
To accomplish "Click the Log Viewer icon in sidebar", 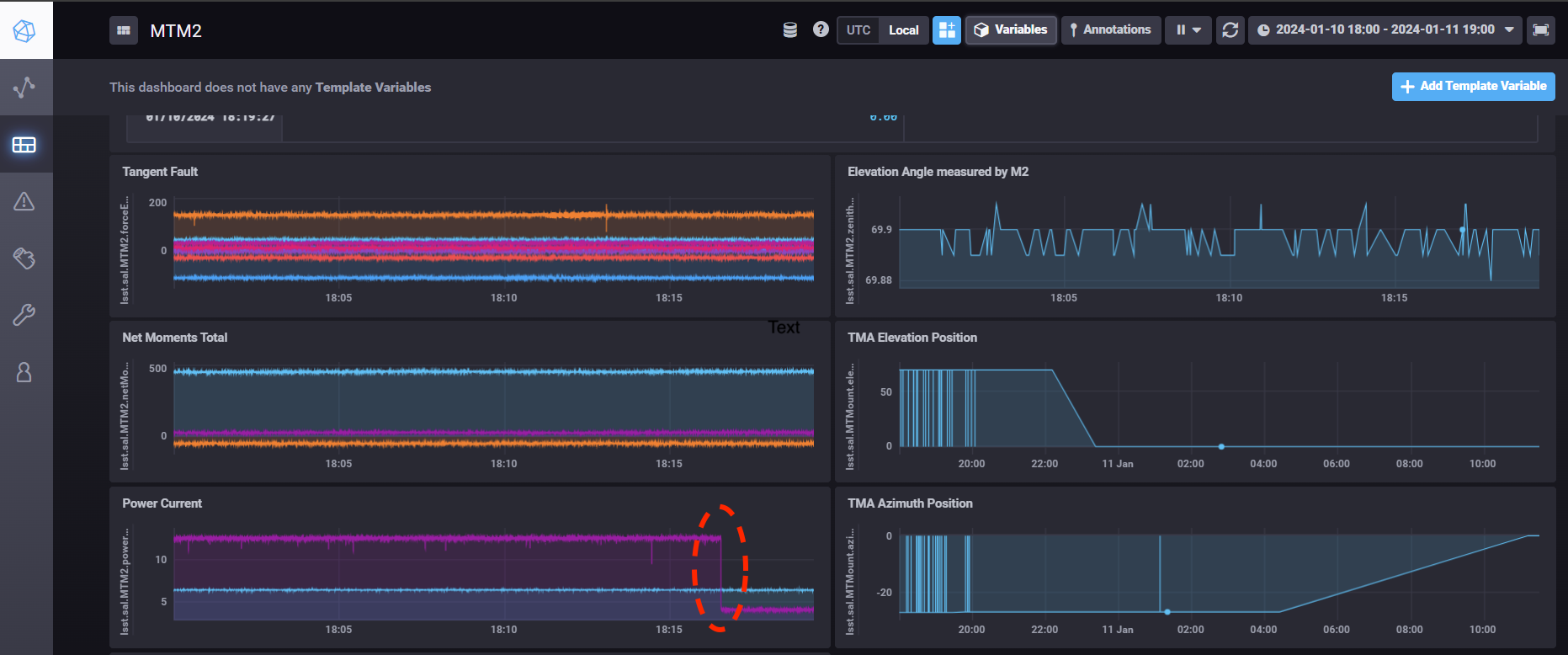I will 24,258.
